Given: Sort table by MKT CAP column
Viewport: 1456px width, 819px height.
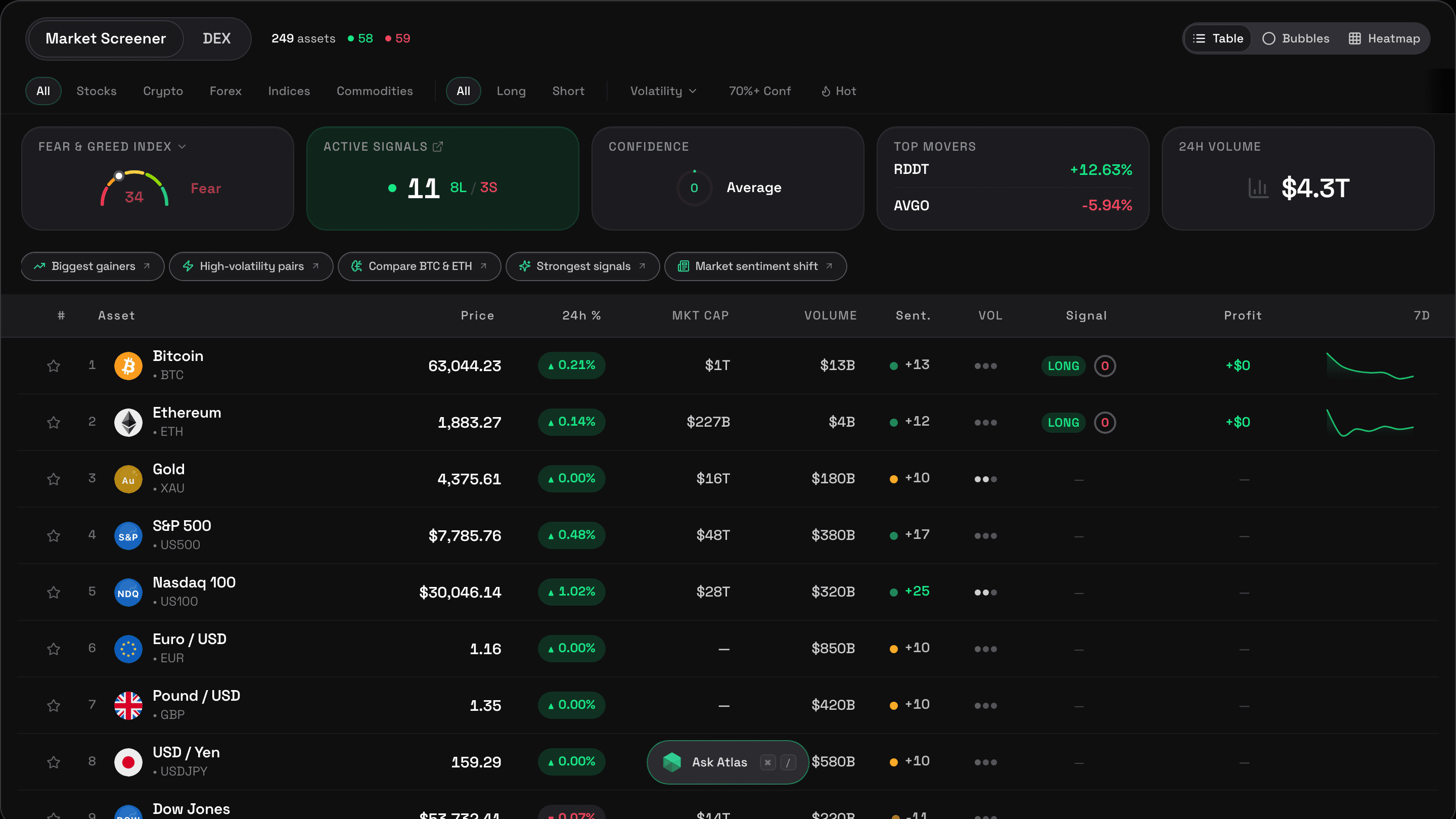Looking at the screenshot, I should click(x=700, y=315).
